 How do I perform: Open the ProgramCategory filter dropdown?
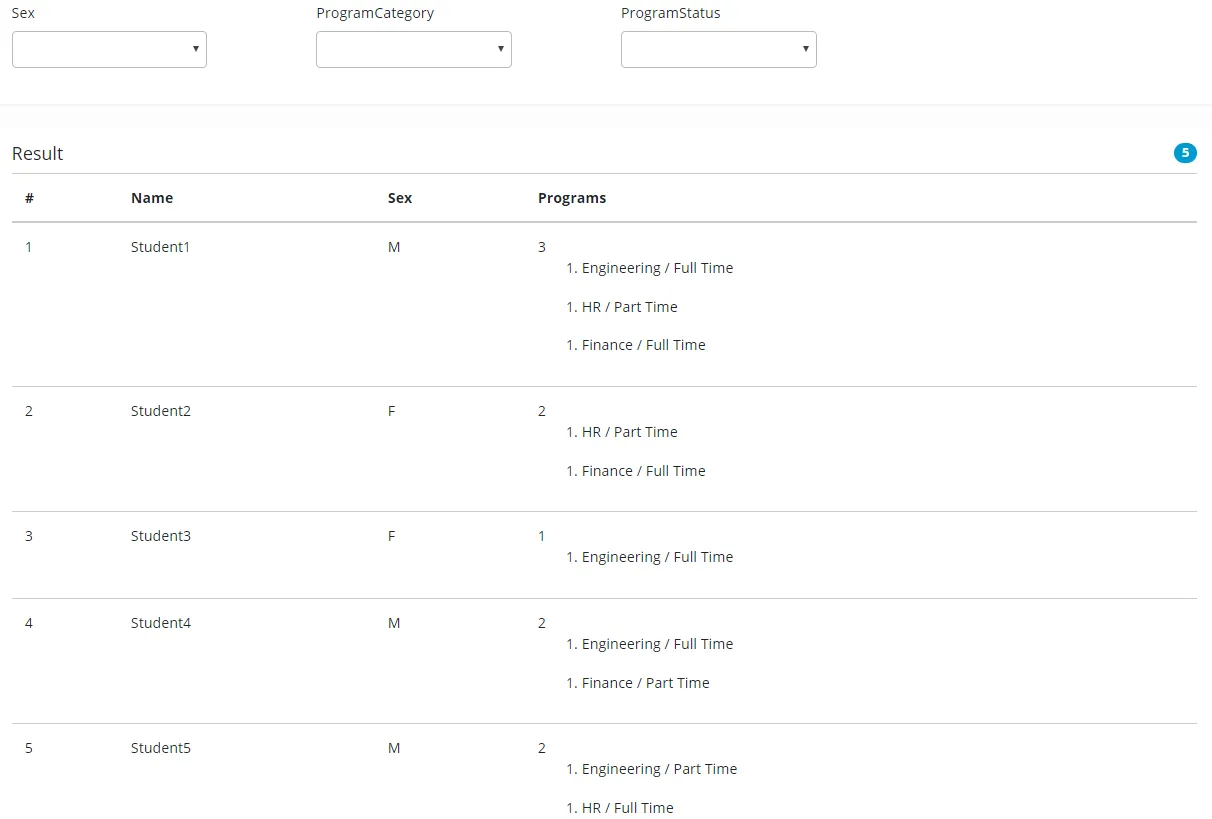413,49
